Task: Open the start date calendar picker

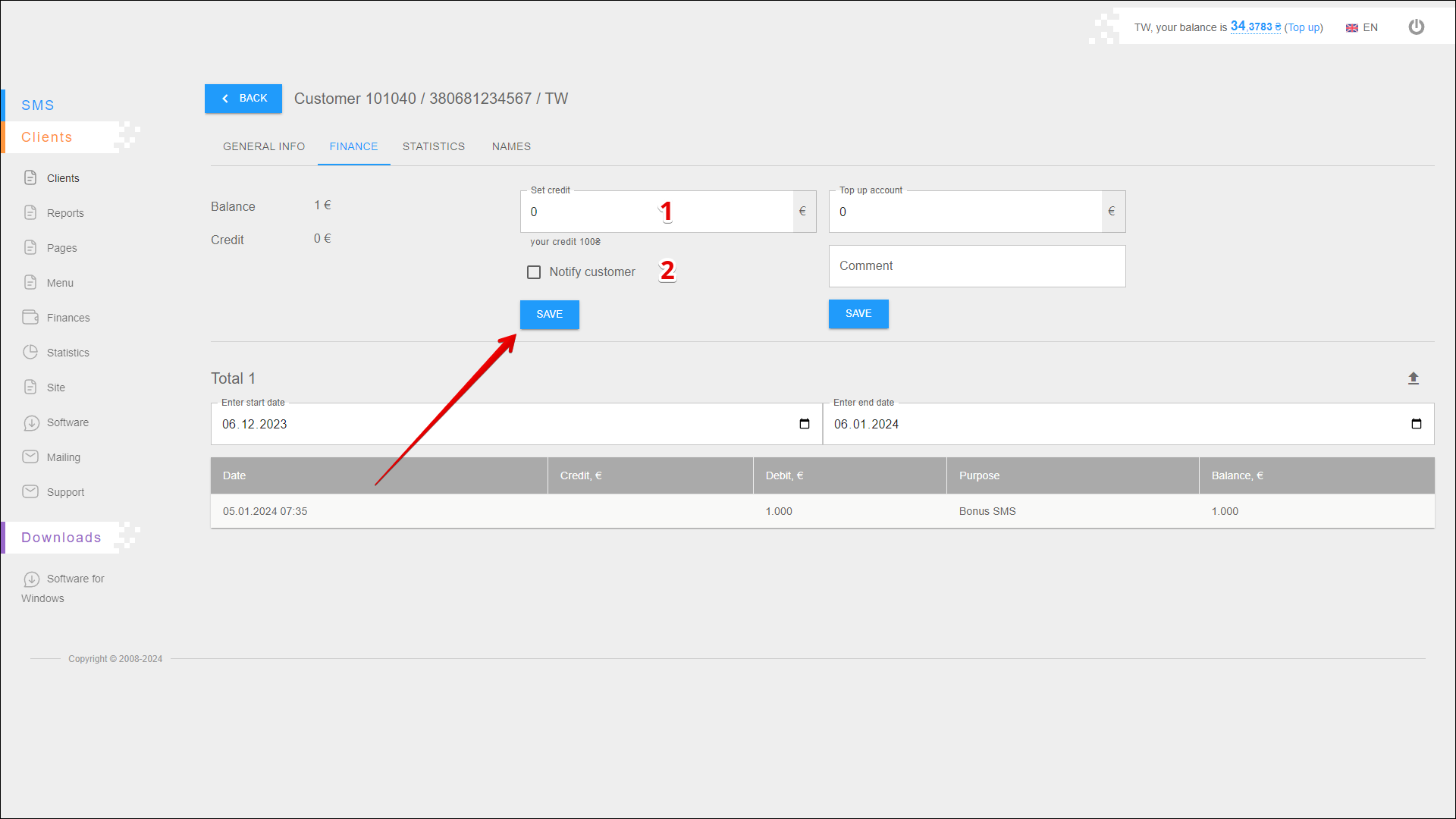Action: pyautogui.click(x=805, y=424)
